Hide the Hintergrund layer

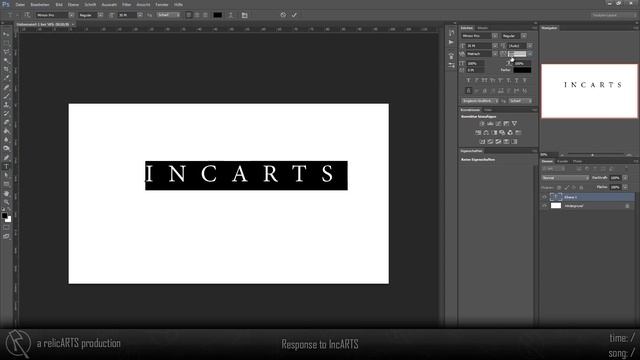[544, 206]
